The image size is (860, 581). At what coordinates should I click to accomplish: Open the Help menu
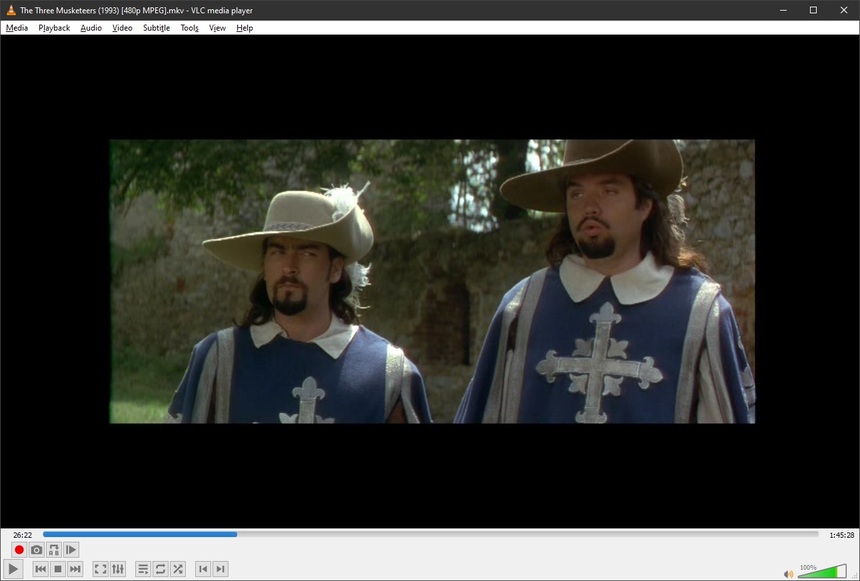point(245,28)
